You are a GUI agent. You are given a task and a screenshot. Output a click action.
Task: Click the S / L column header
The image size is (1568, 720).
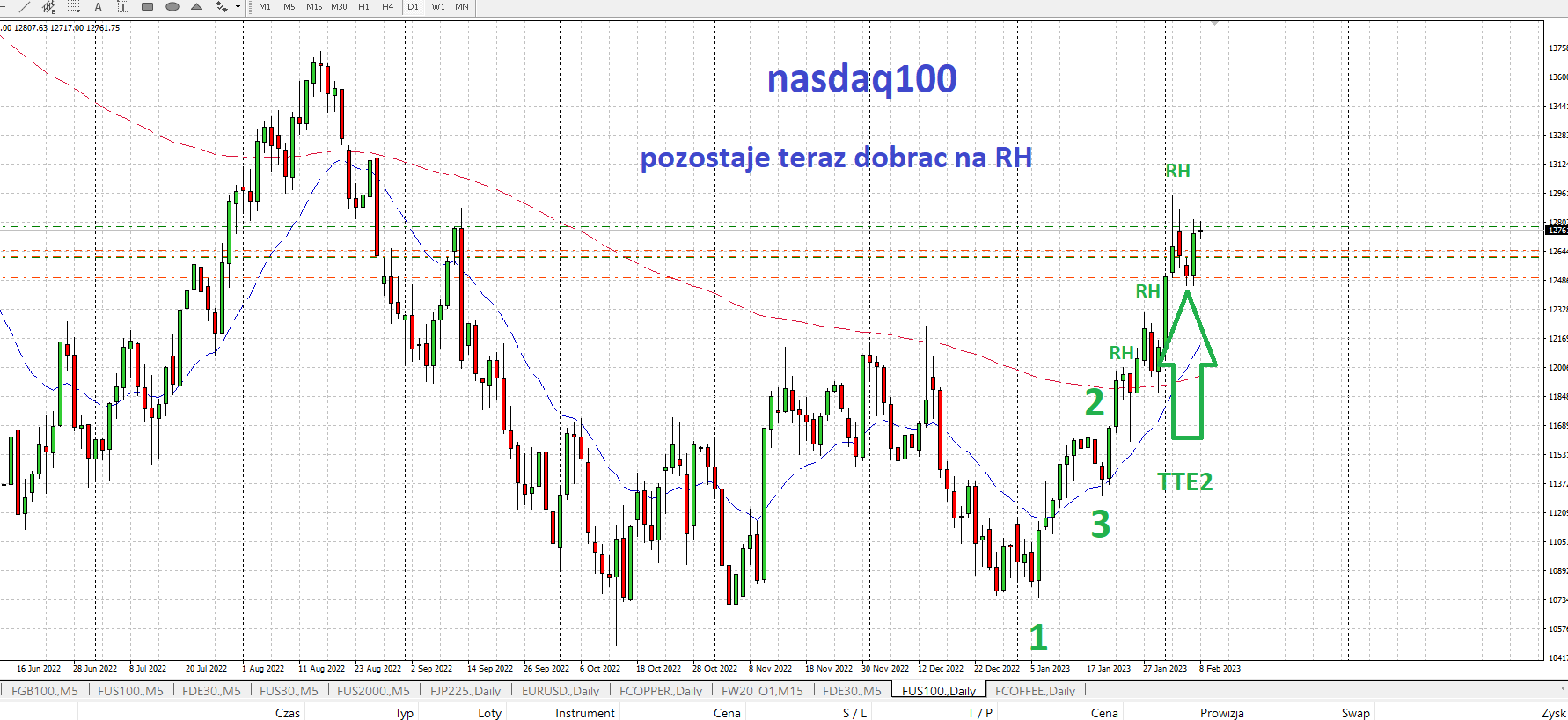[854, 713]
